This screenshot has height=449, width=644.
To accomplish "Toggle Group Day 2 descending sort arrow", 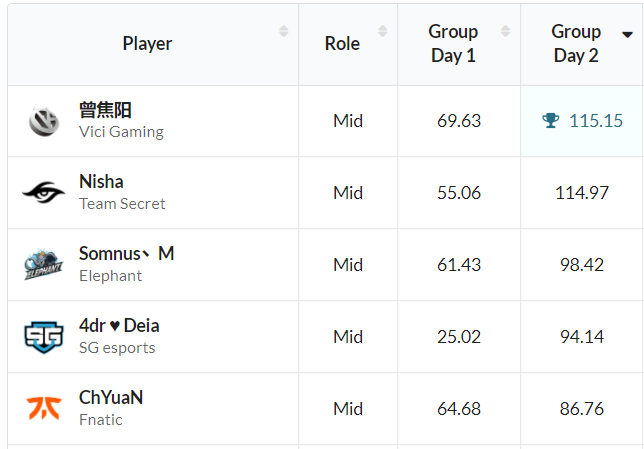I will point(627,33).
